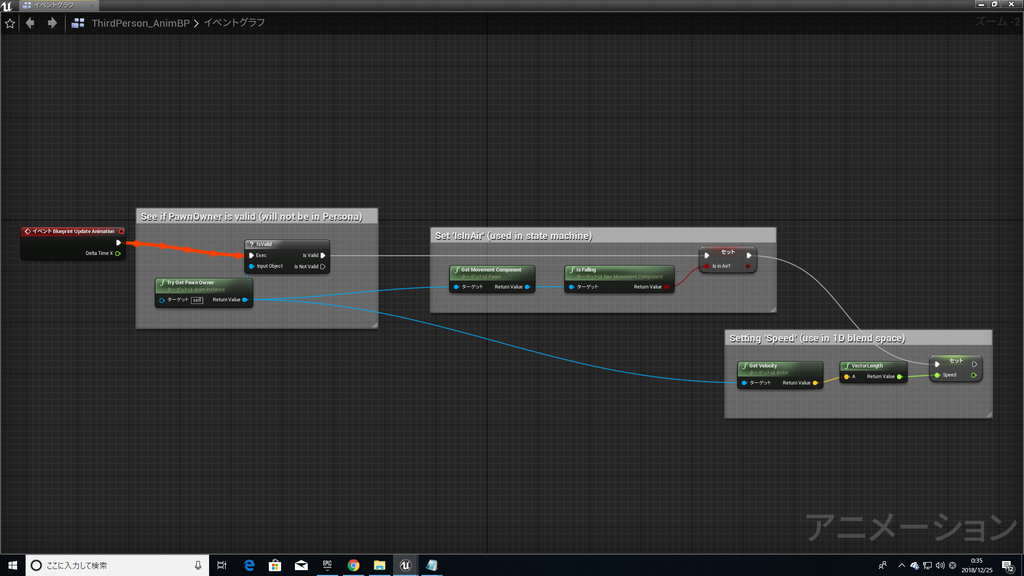Select the イベント Blueprint Update Animation node title

point(73,231)
